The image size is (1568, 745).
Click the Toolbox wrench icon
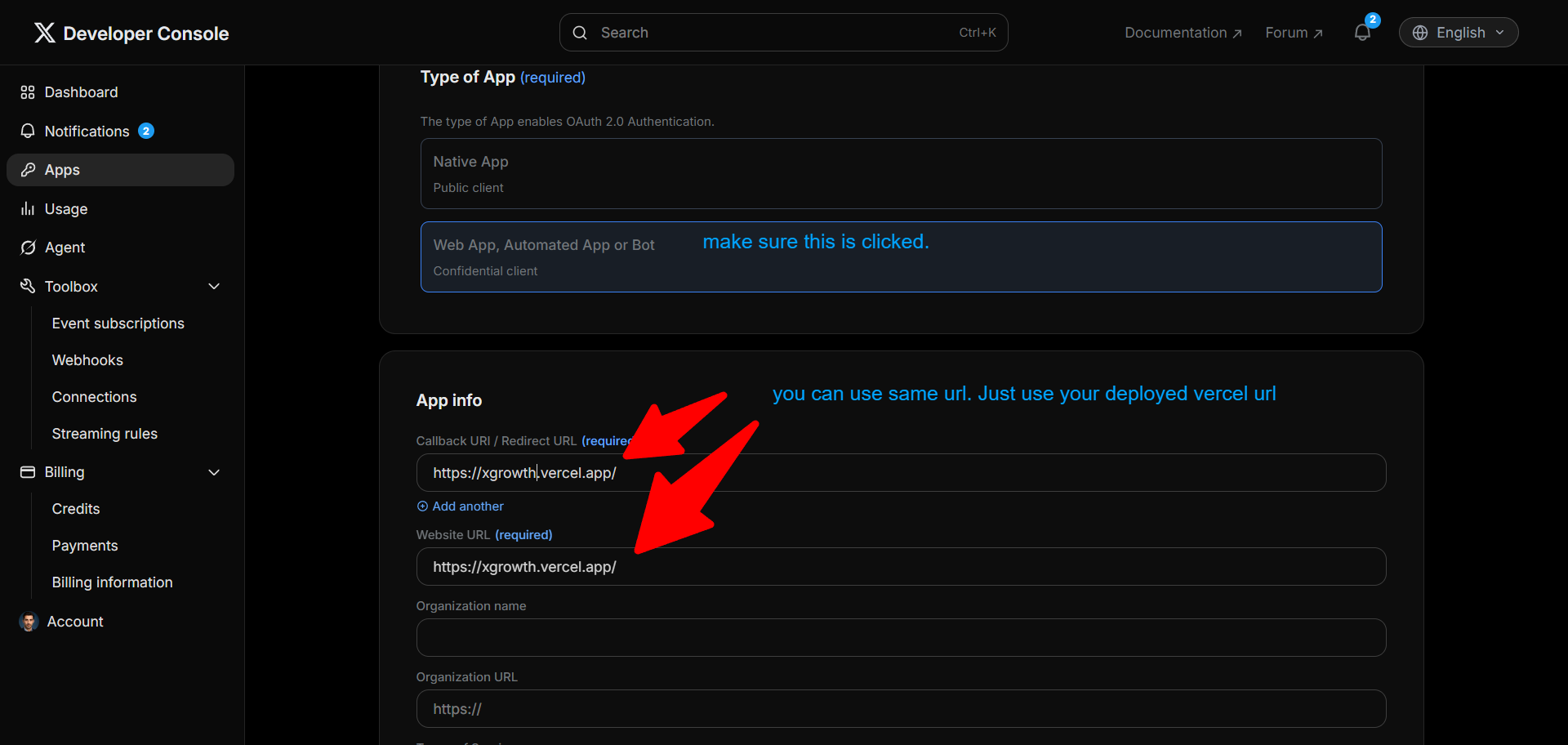click(28, 286)
